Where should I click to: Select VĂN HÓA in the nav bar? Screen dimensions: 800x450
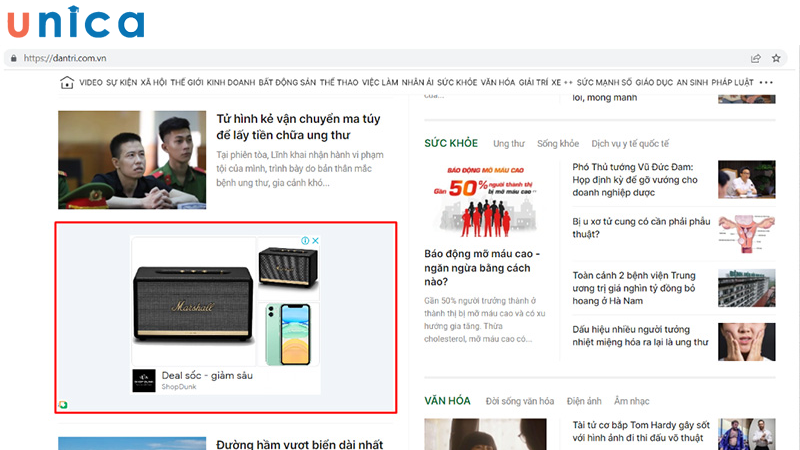coord(498,82)
